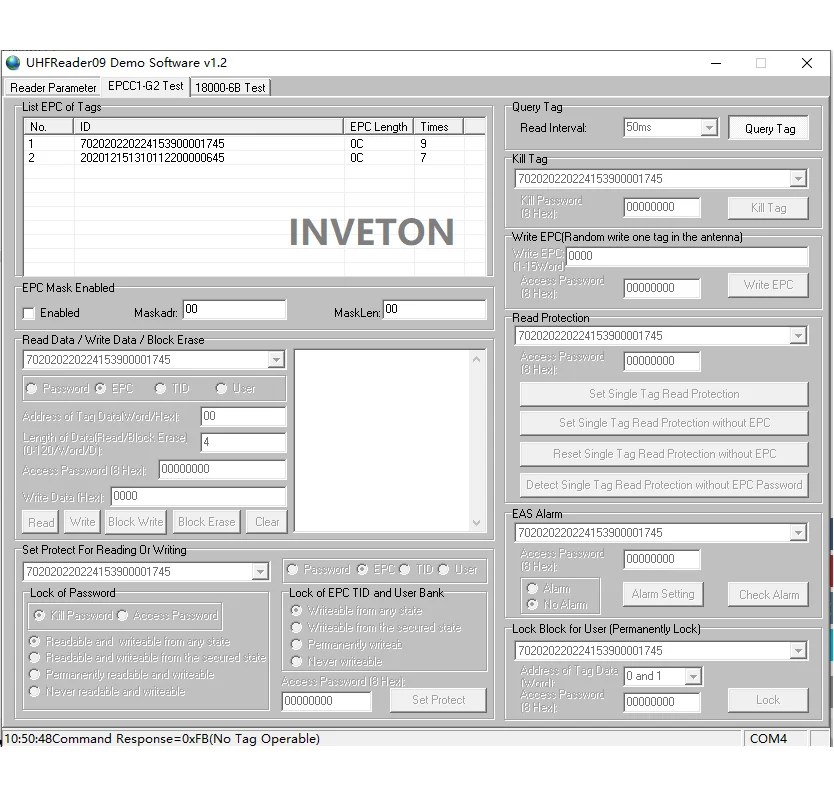This screenshot has height=800, width=834.
Task: Switch to the EPCC1-G2 Test tab
Action: pyautogui.click(x=145, y=86)
